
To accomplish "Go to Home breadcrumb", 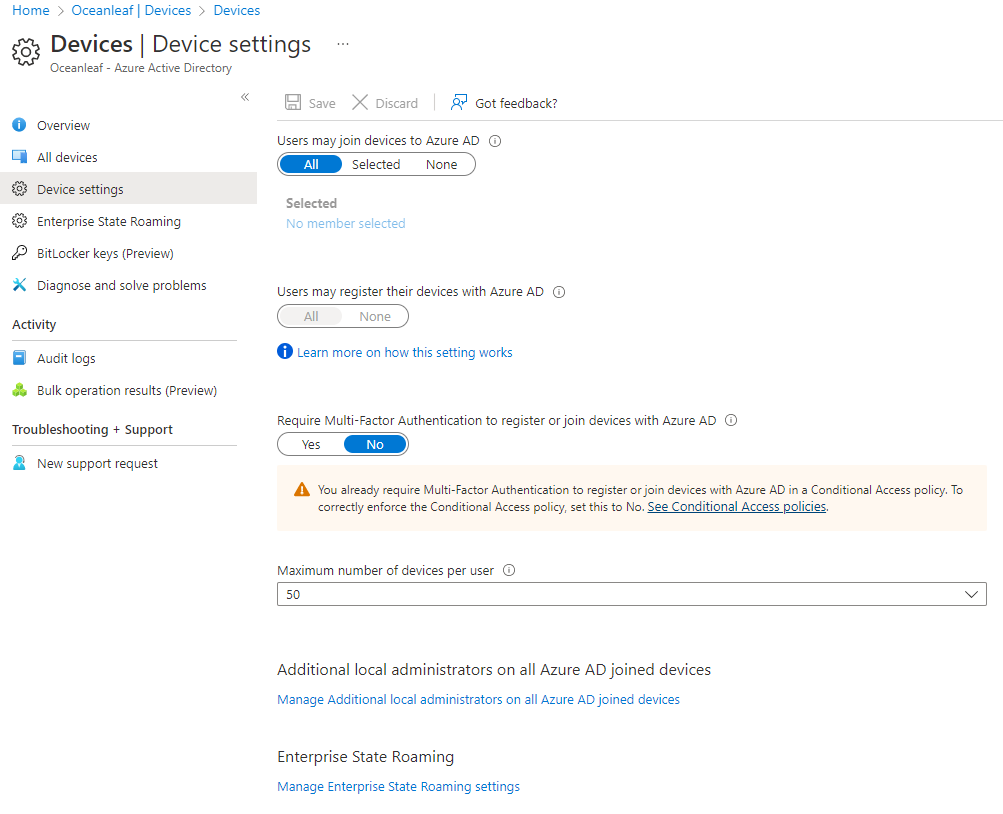I will click(x=31, y=10).
